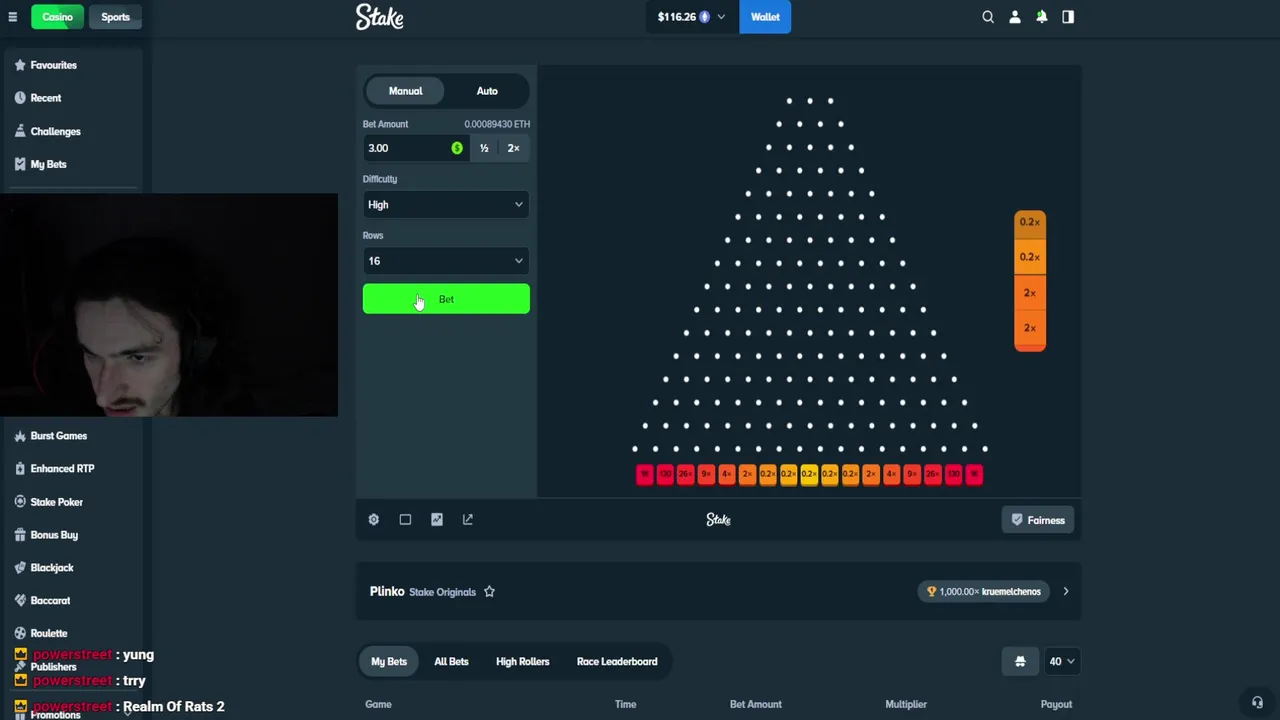Open the user profile menu
This screenshot has width=1280, height=720.
point(1015,17)
